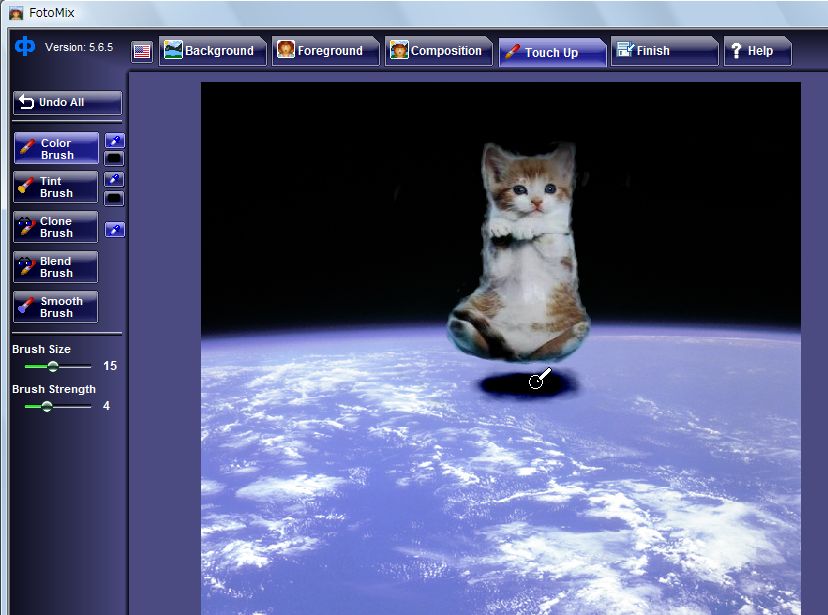Go to the Composition tab
The height and width of the screenshot is (615, 828).
(438, 51)
